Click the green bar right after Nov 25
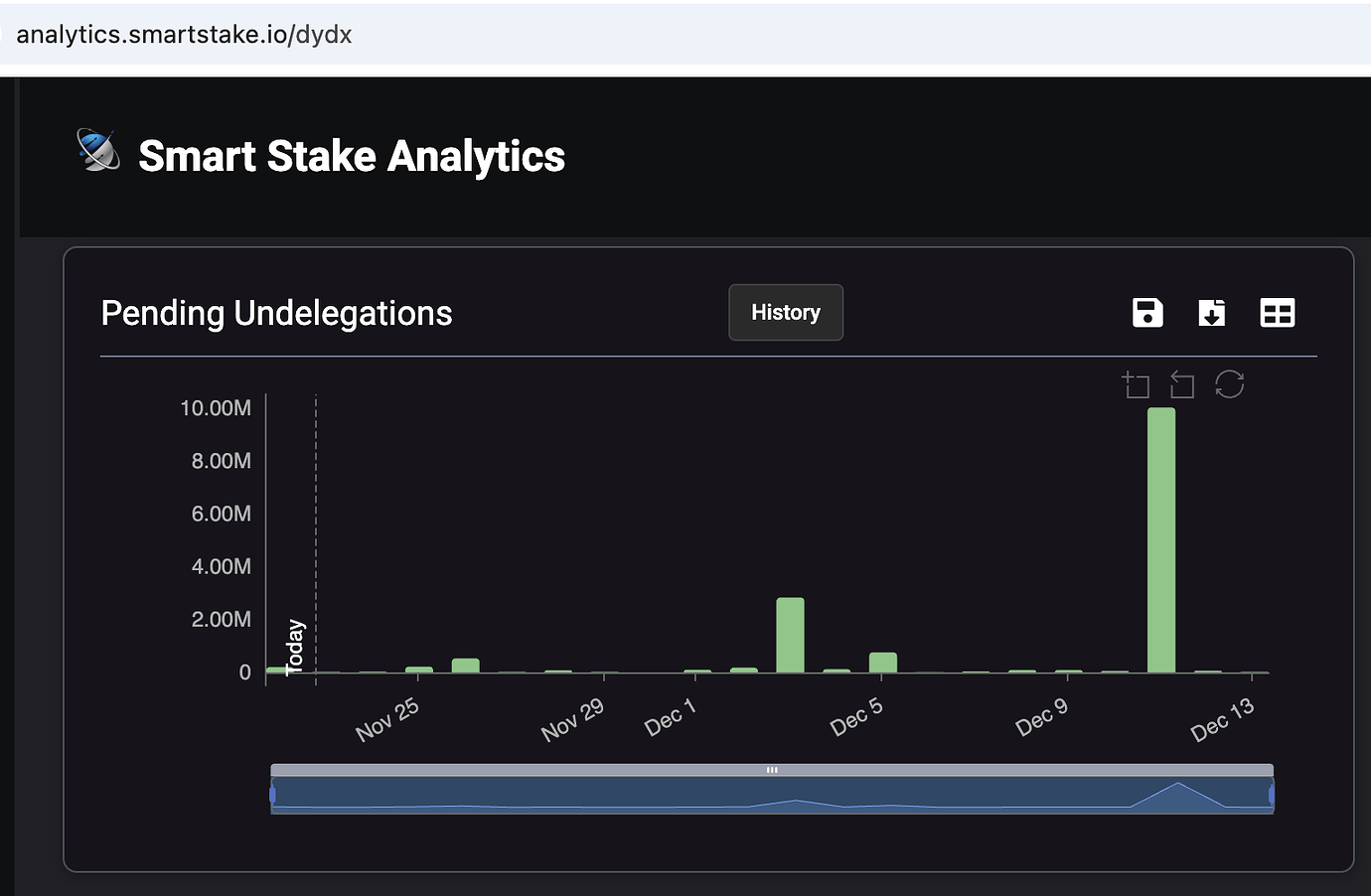The height and width of the screenshot is (896, 1371). pyautogui.click(x=465, y=666)
